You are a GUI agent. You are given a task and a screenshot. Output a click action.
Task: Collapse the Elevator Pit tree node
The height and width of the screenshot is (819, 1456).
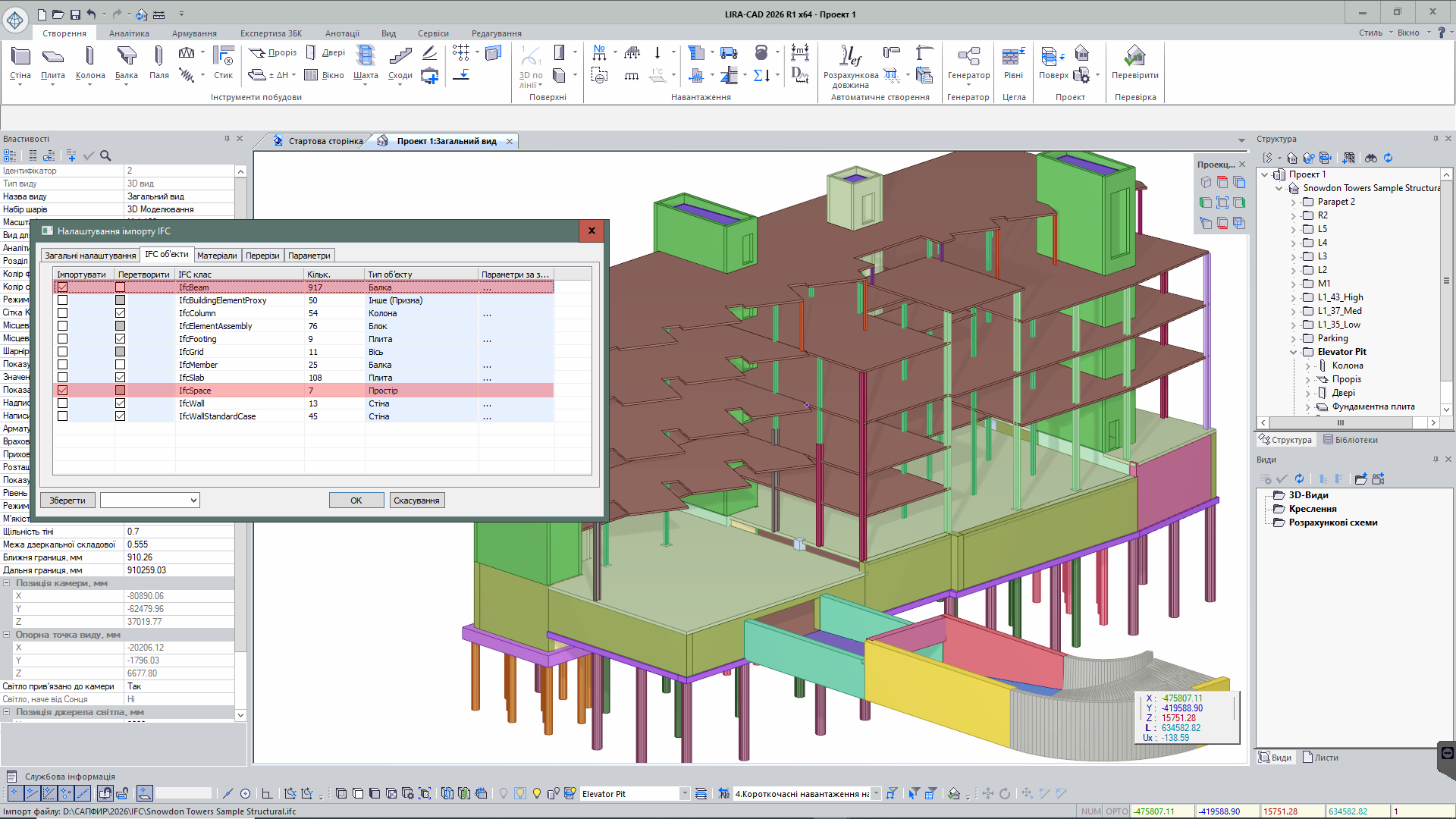coord(1294,352)
